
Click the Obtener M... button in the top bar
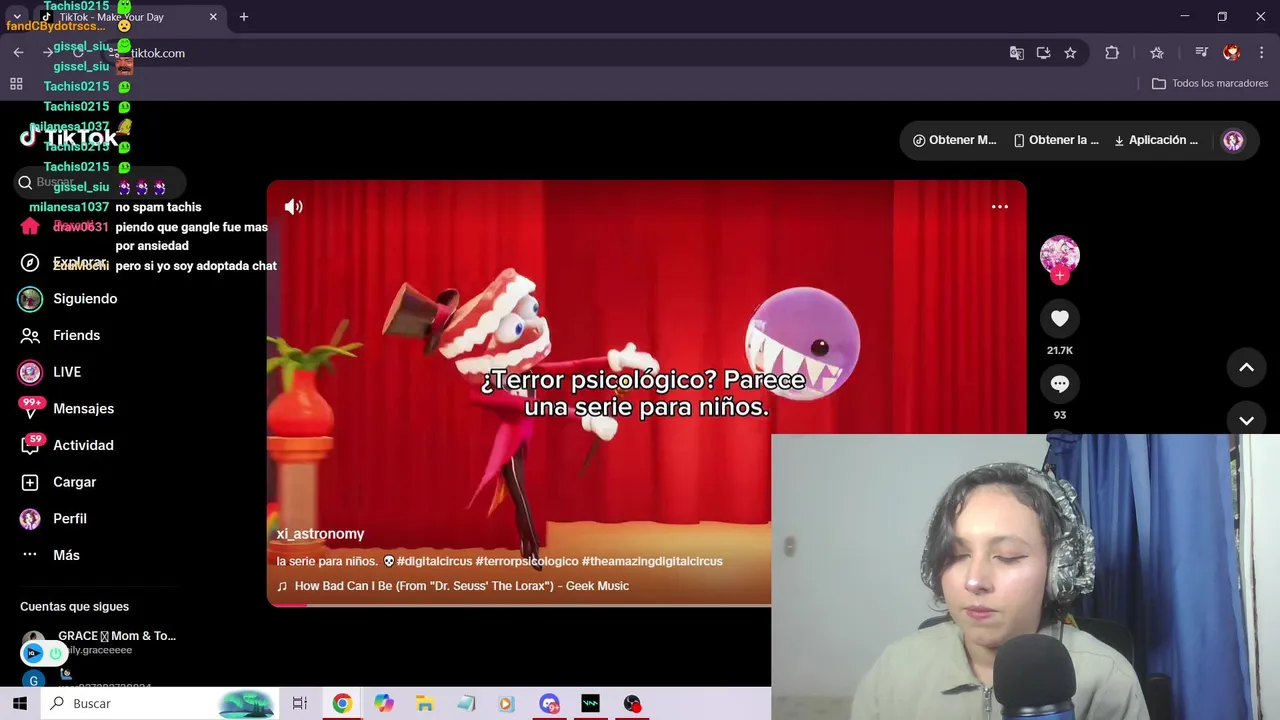tap(954, 140)
